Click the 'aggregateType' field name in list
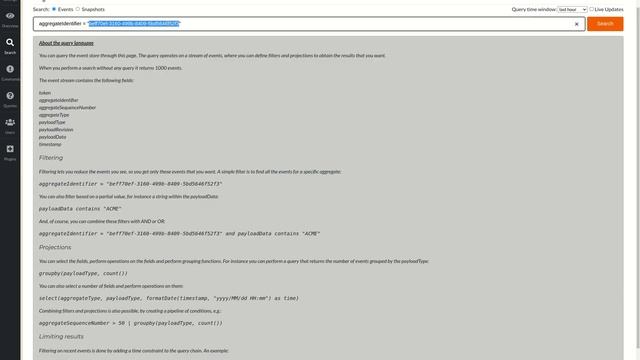The height and width of the screenshot is (360, 640). 54,115
